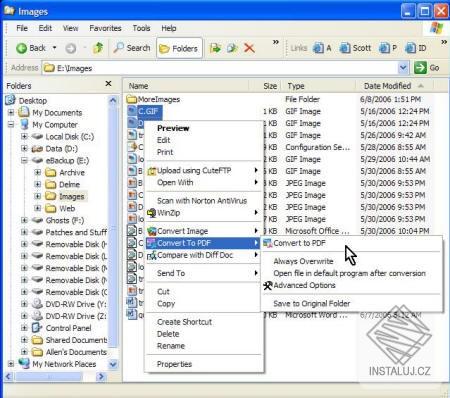Open the Favorites menu
The height and width of the screenshot is (398, 450).
coord(105,28)
